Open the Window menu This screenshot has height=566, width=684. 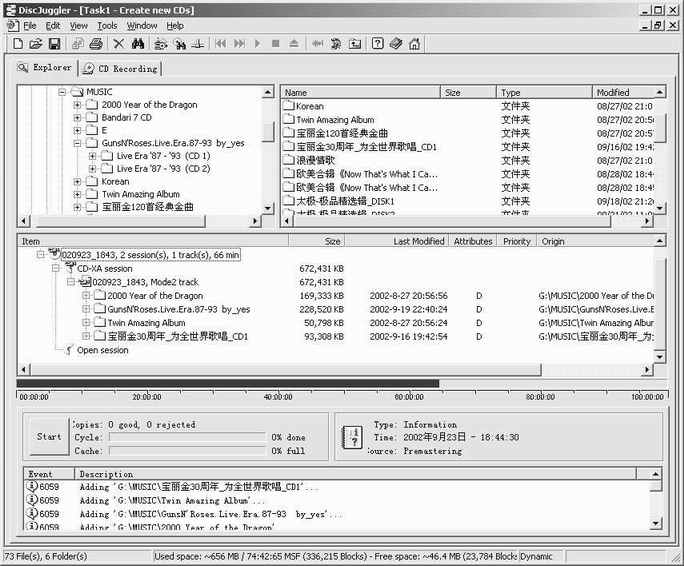142,26
